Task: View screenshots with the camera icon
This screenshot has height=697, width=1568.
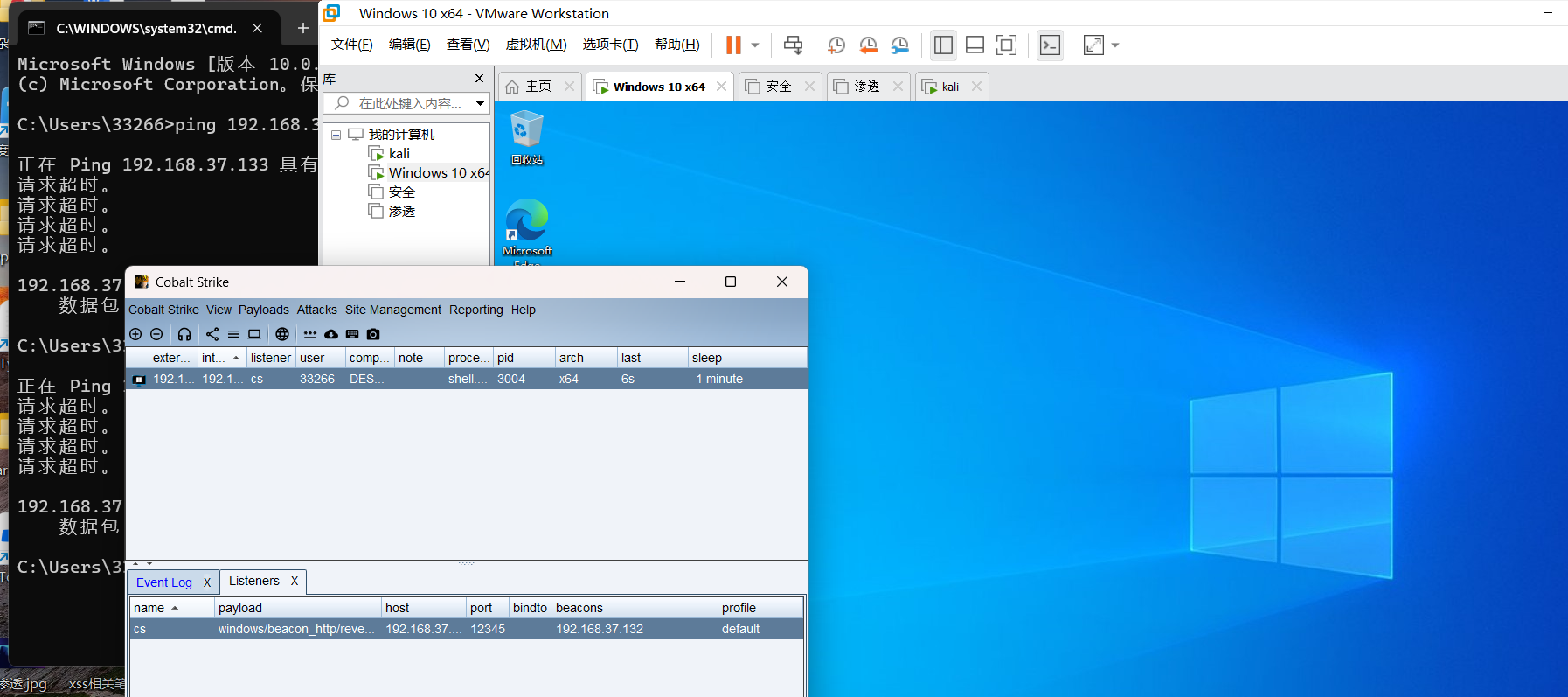Action: 373,334
